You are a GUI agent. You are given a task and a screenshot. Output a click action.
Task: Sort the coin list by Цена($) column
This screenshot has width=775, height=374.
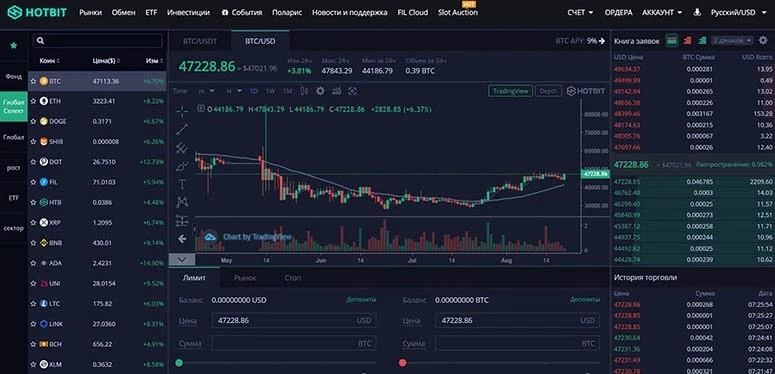coord(106,61)
